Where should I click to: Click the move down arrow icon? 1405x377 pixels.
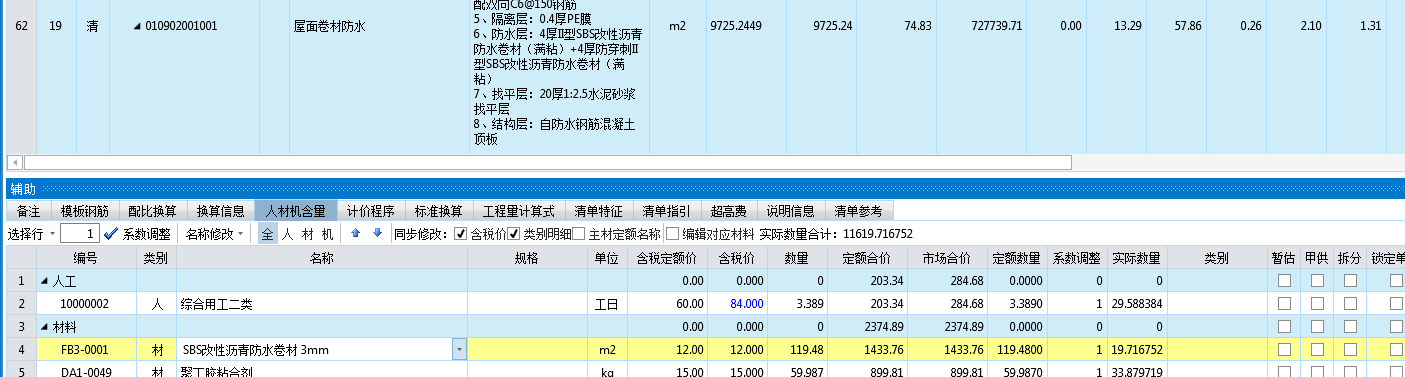click(377, 234)
